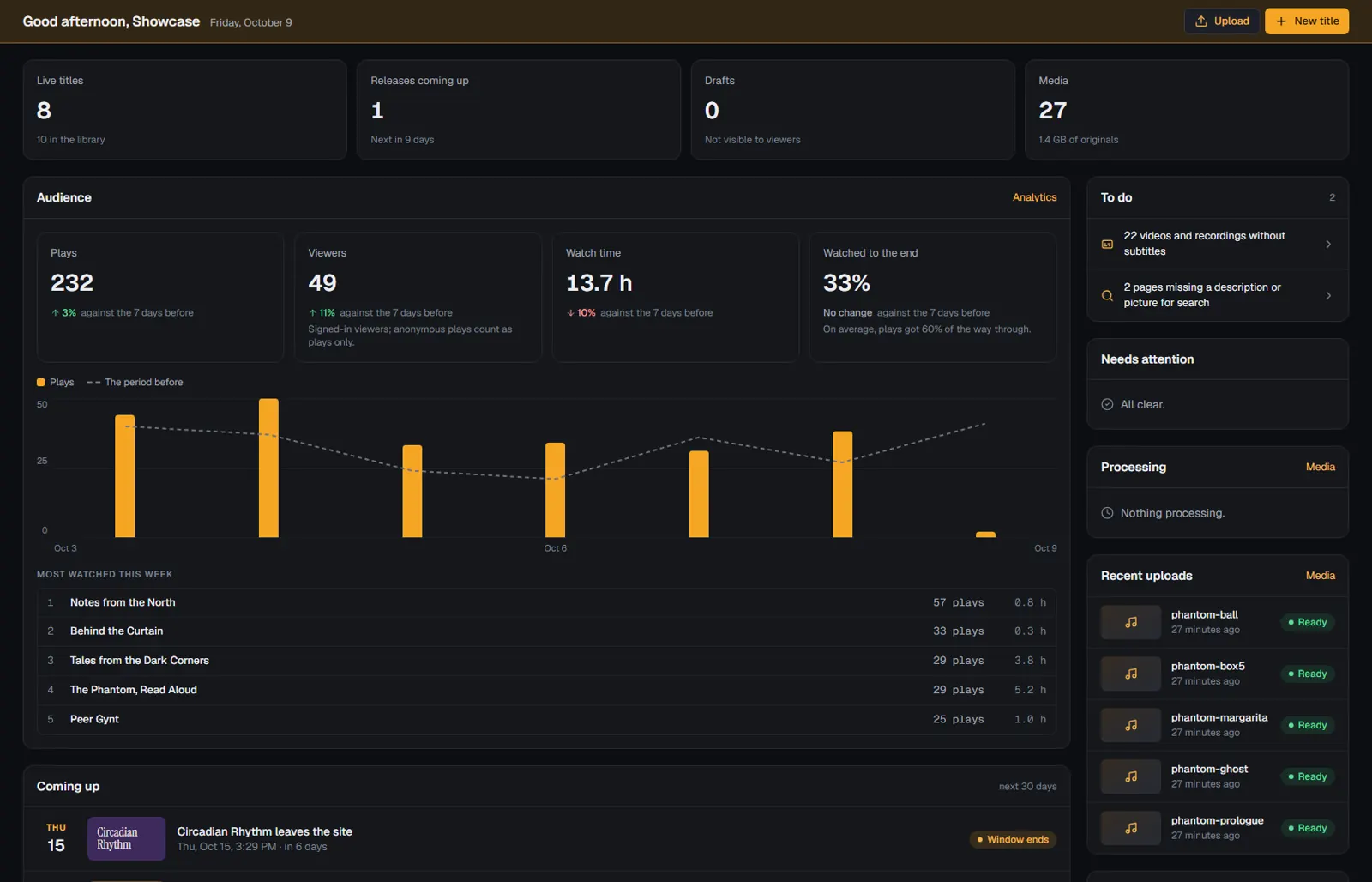This screenshot has height=882, width=1372.
Task: Click the Watched to the end card
Action: (x=933, y=297)
